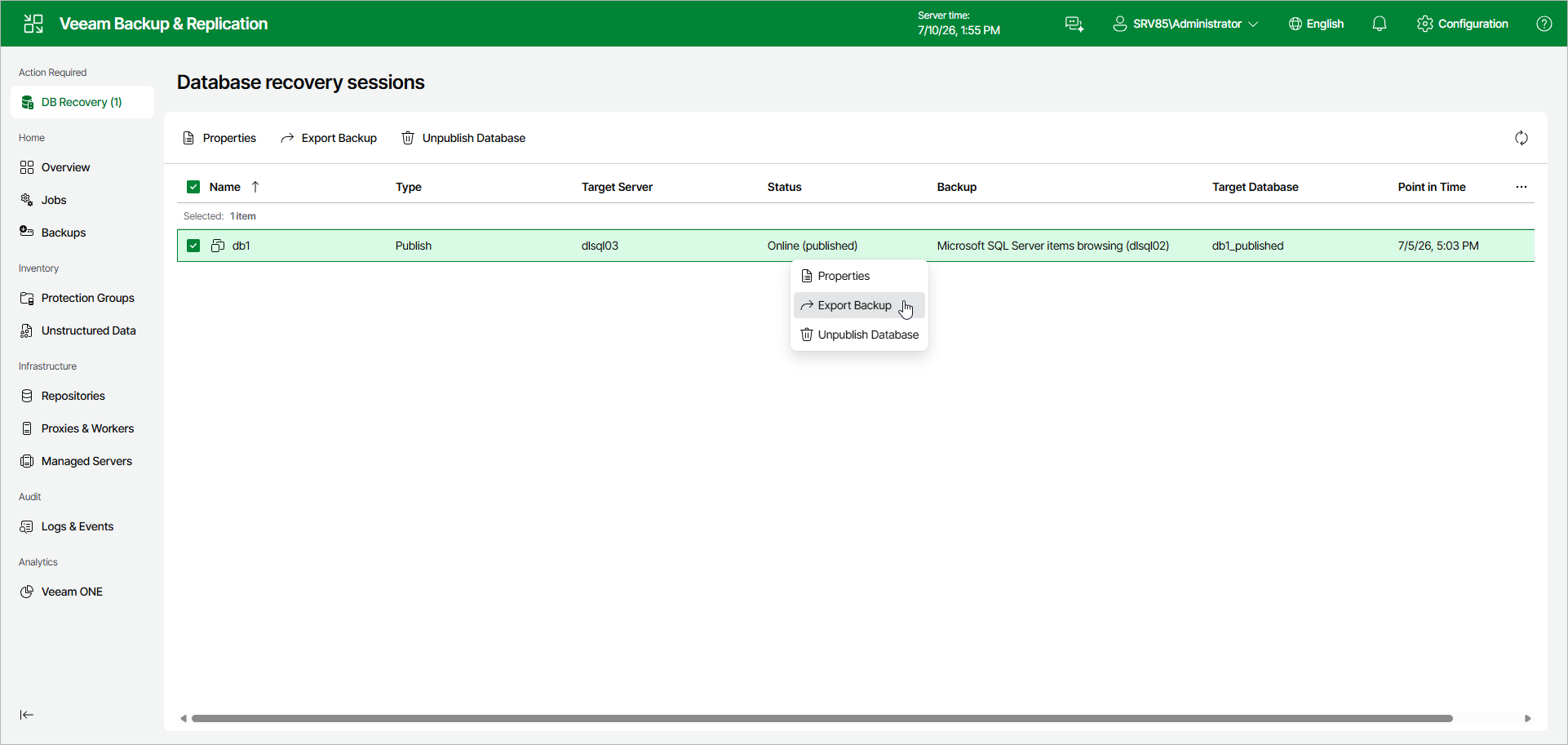Viewport: 1568px width, 745px height.
Task: Click the Configuration gear icon
Action: coord(1425,24)
